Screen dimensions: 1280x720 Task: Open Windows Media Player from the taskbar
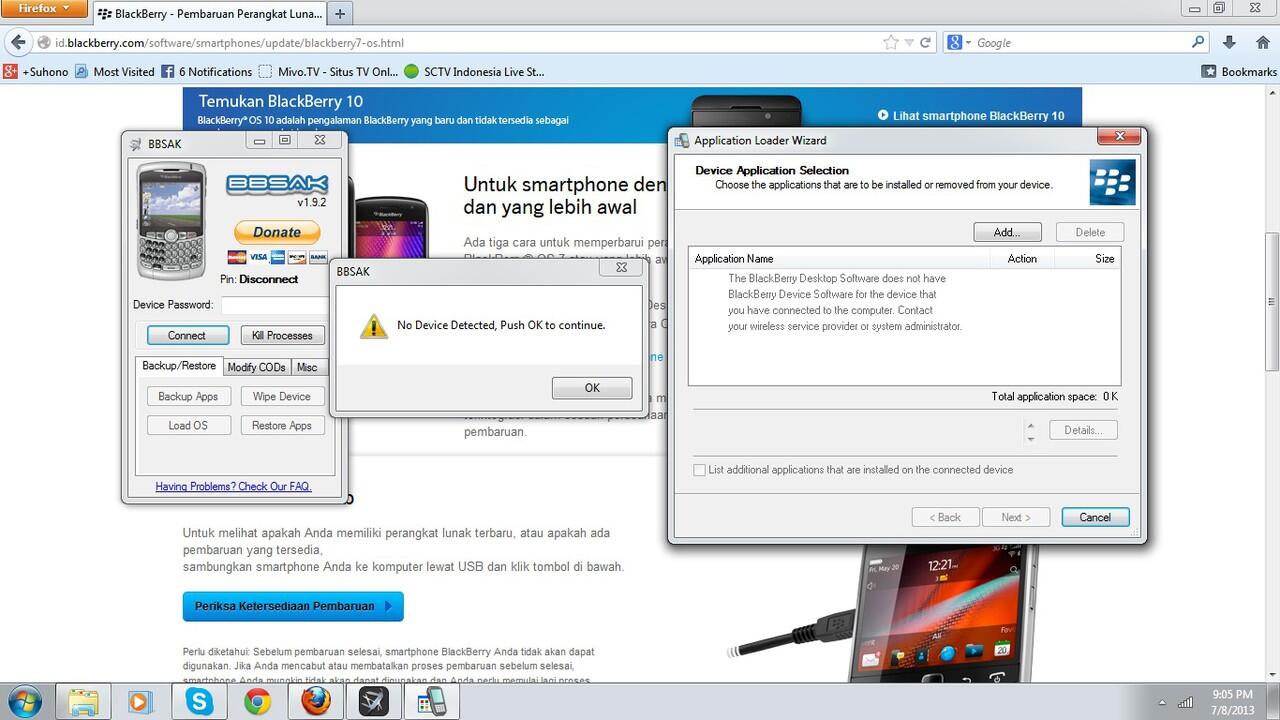tap(141, 701)
